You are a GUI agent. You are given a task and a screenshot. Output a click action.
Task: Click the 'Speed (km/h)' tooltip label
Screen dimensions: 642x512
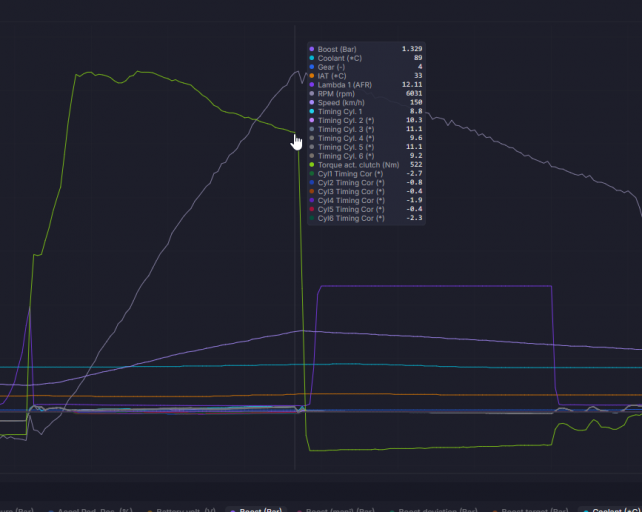coord(341,103)
